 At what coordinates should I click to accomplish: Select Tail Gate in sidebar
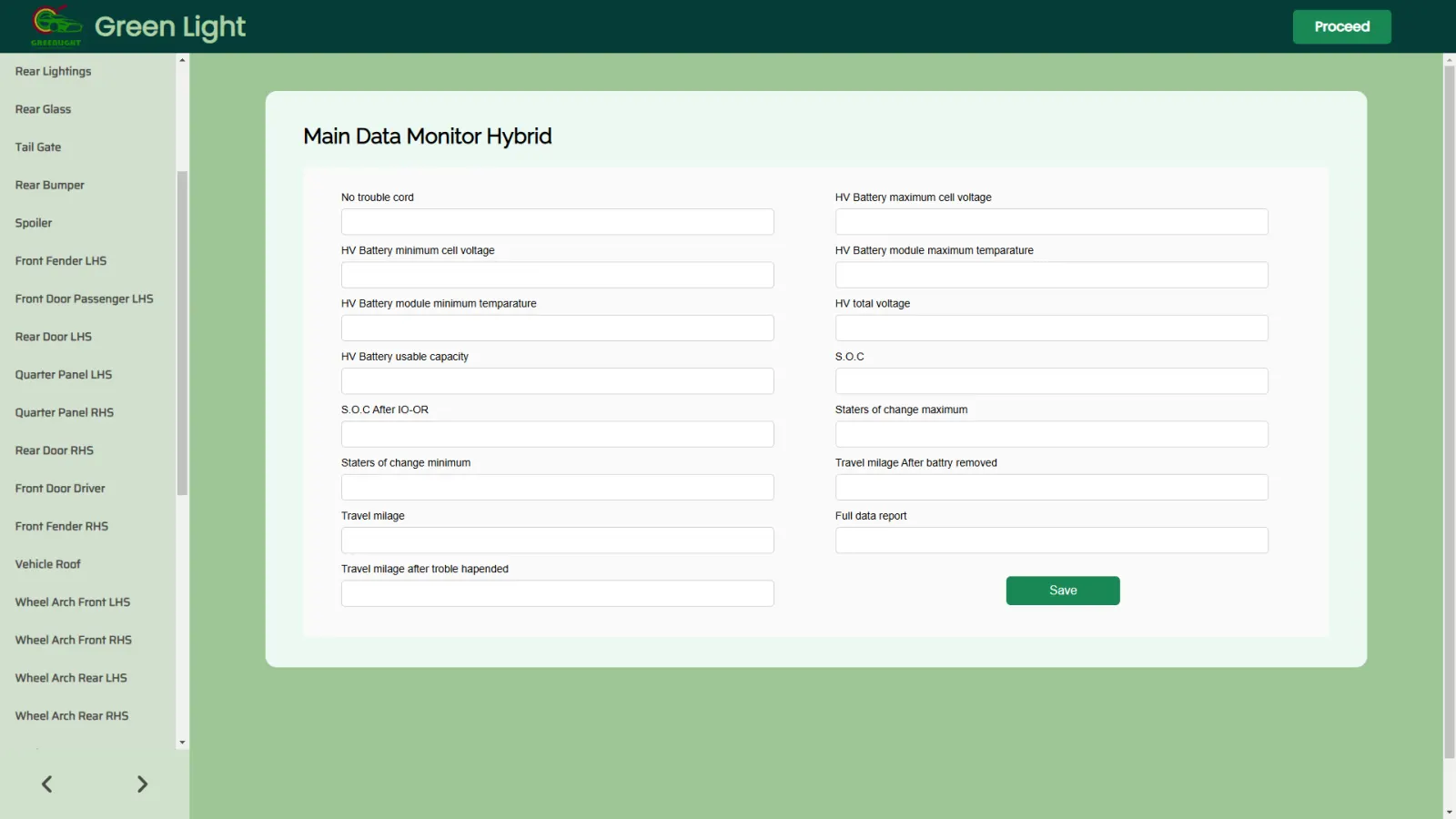(38, 147)
